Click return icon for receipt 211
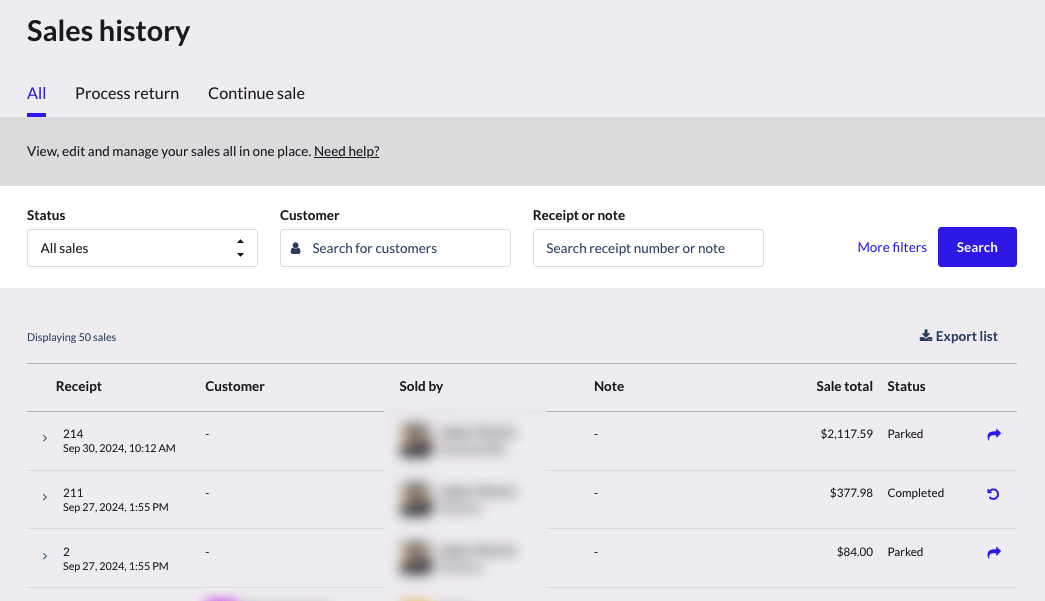1045x601 pixels. pos(993,494)
